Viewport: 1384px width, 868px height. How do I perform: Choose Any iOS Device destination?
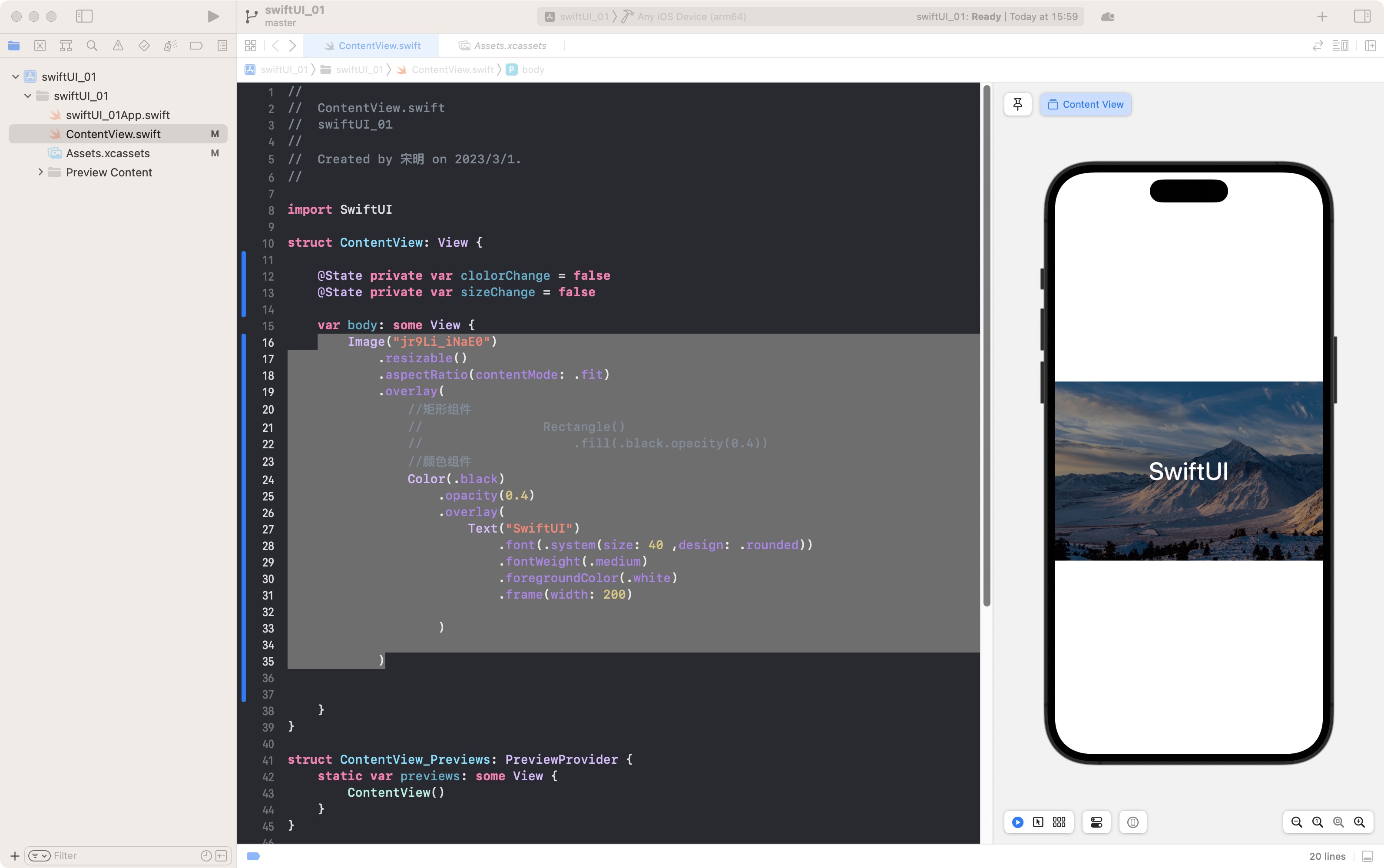(x=684, y=17)
